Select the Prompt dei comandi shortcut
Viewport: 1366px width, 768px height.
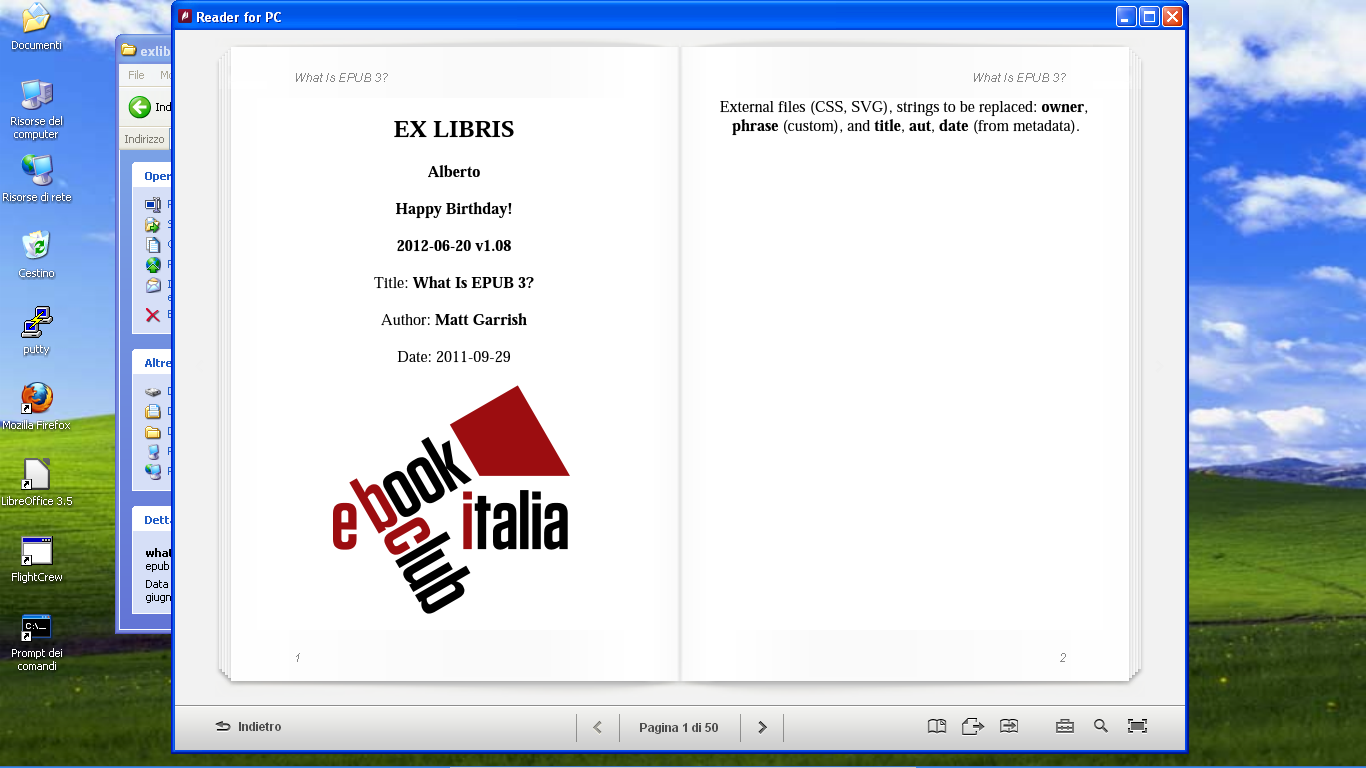pos(37,642)
